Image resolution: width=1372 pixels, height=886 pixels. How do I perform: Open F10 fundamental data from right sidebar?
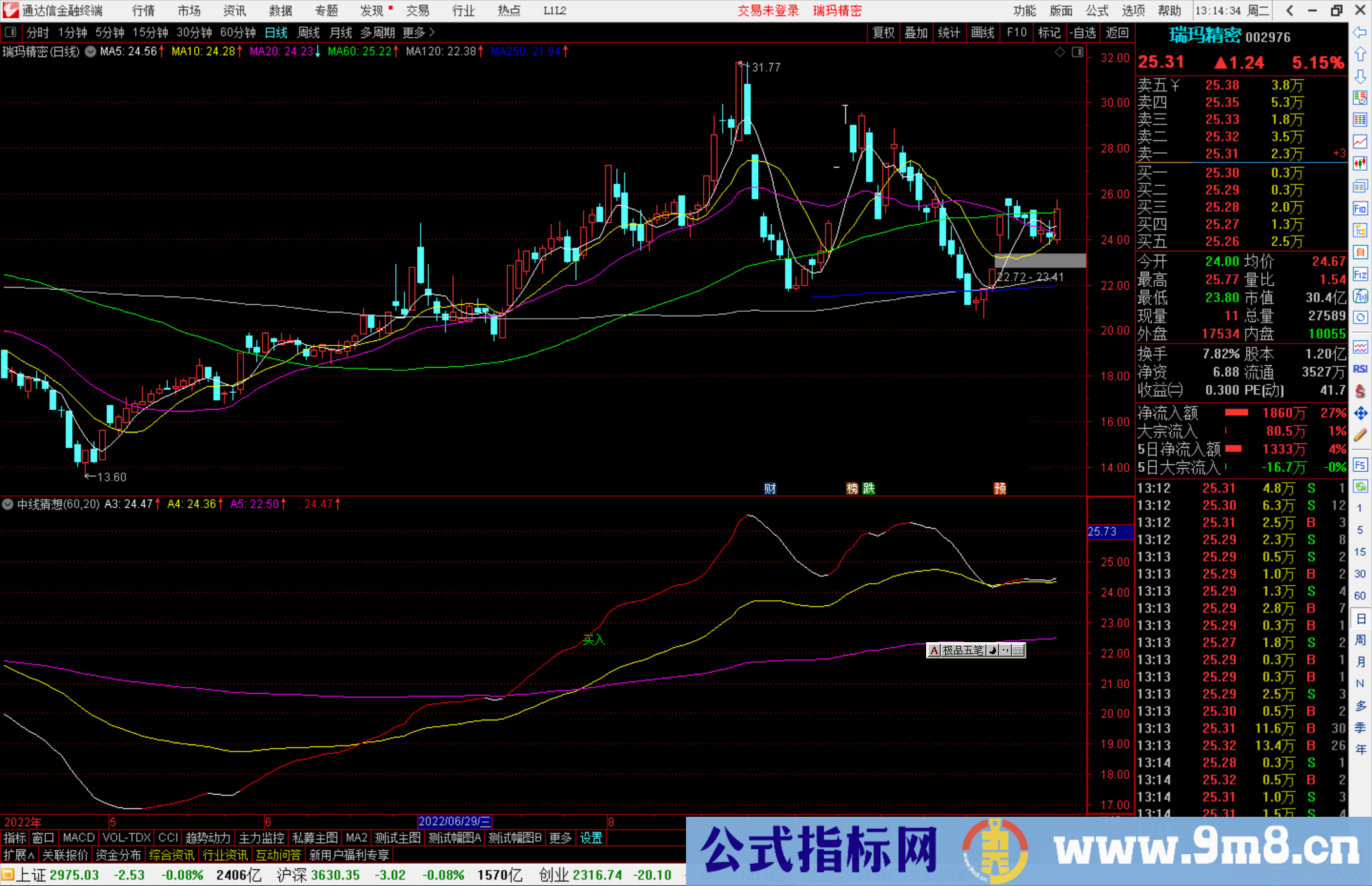pyautogui.click(x=1361, y=208)
